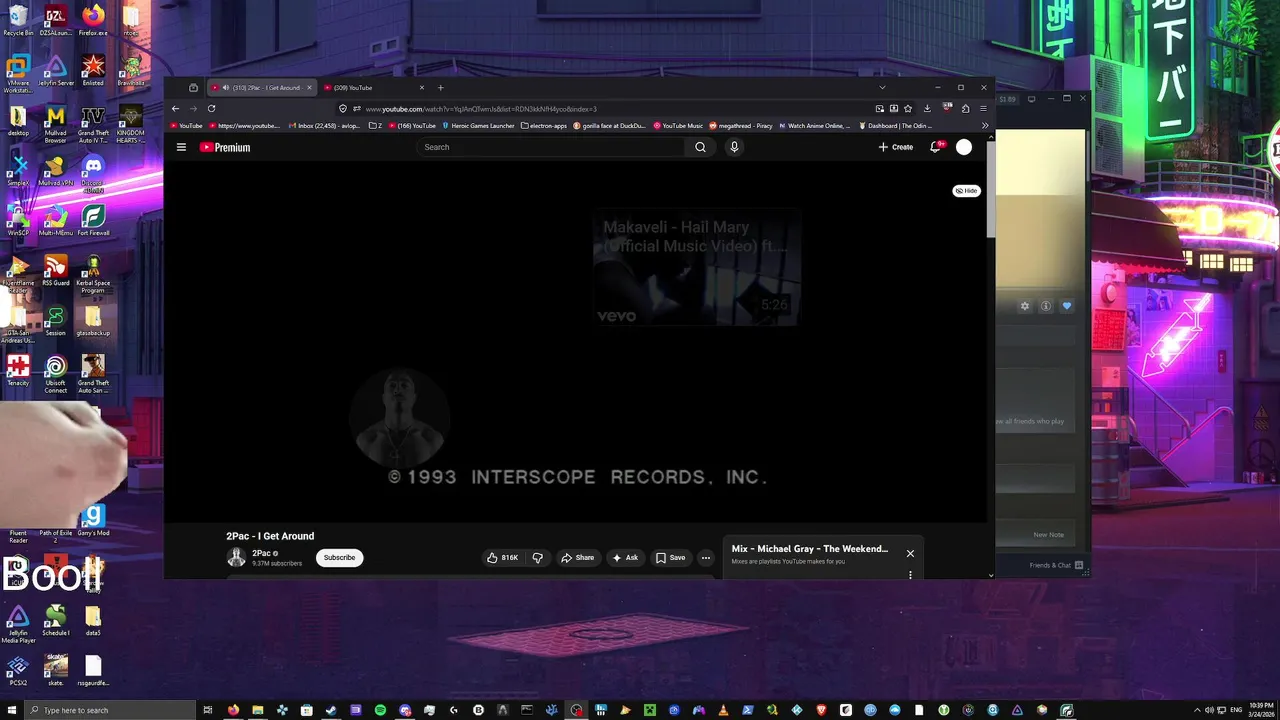Open the YouTube Music bookmark
This screenshot has width=1280, height=720.
(x=678, y=126)
